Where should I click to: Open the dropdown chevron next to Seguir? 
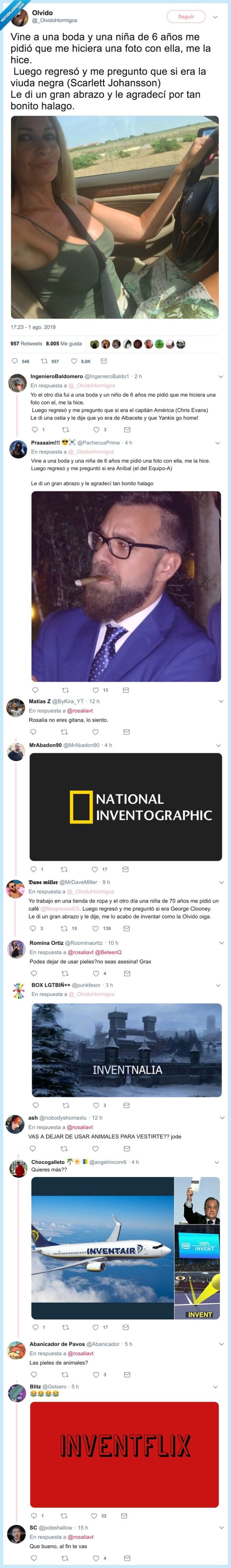pos(215,17)
